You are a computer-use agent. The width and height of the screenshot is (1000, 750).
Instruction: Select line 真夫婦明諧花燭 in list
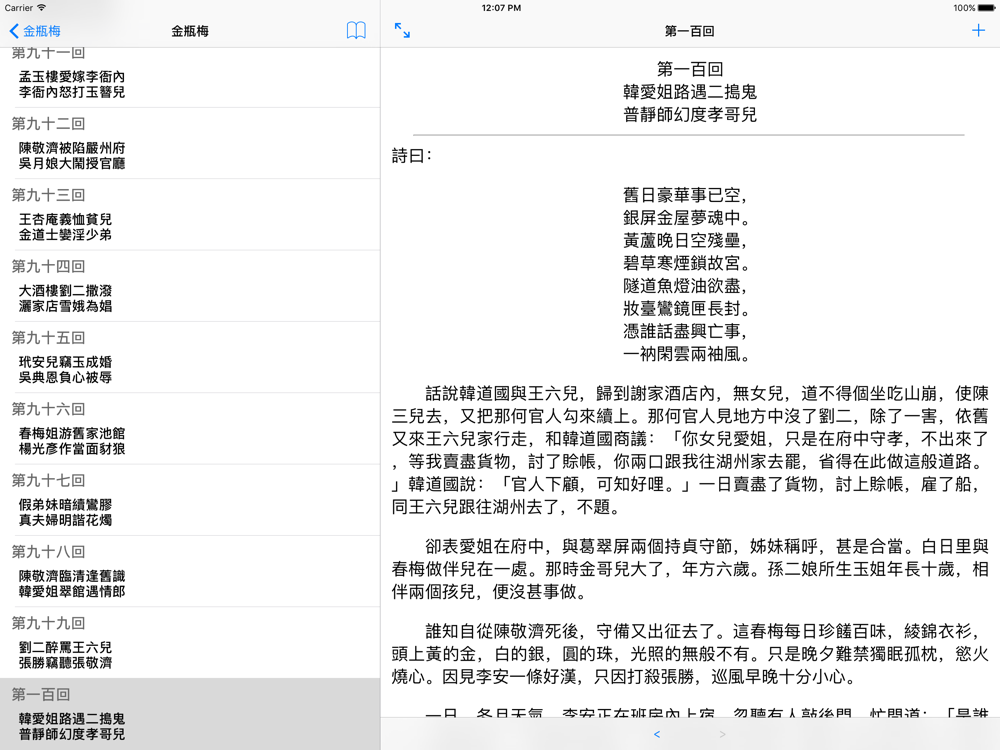(x=65, y=520)
